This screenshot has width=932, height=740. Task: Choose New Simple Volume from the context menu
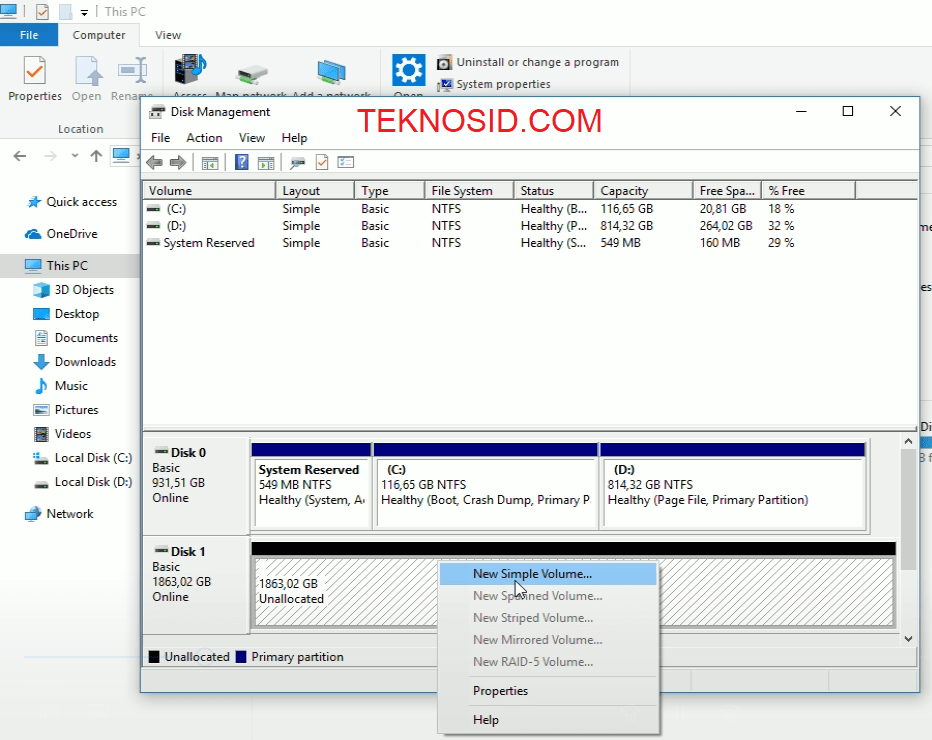pyautogui.click(x=548, y=574)
